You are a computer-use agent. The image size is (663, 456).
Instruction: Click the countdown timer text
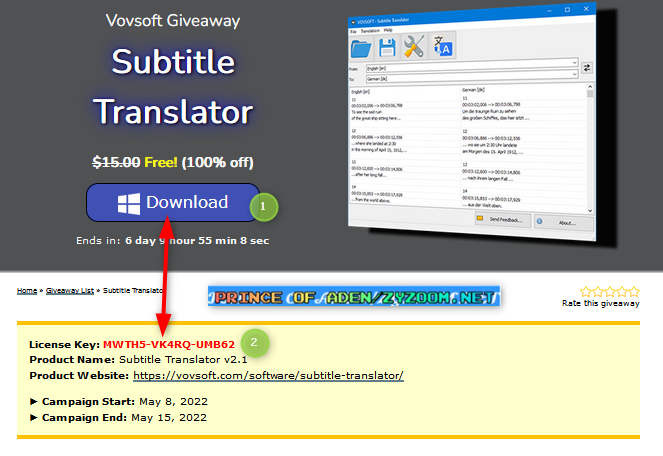173,241
